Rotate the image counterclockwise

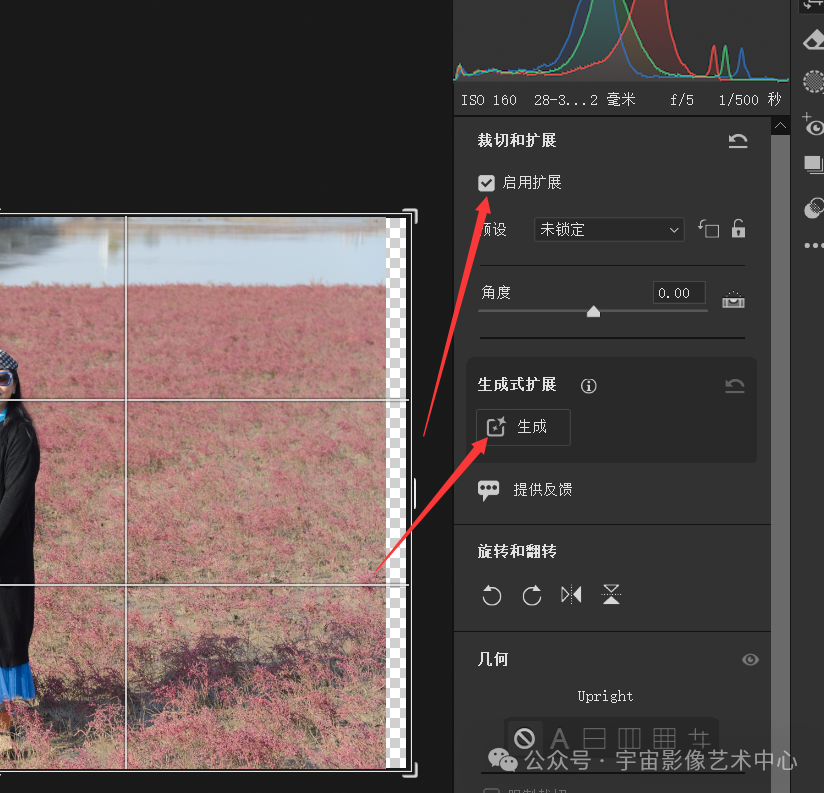point(491,595)
